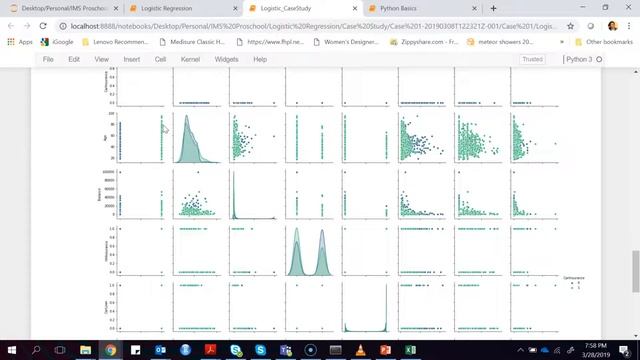Image resolution: width=640 pixels, height=360 pixels.
Task: Switch to the Logistic Regression tab
Action: click(184, 8)
